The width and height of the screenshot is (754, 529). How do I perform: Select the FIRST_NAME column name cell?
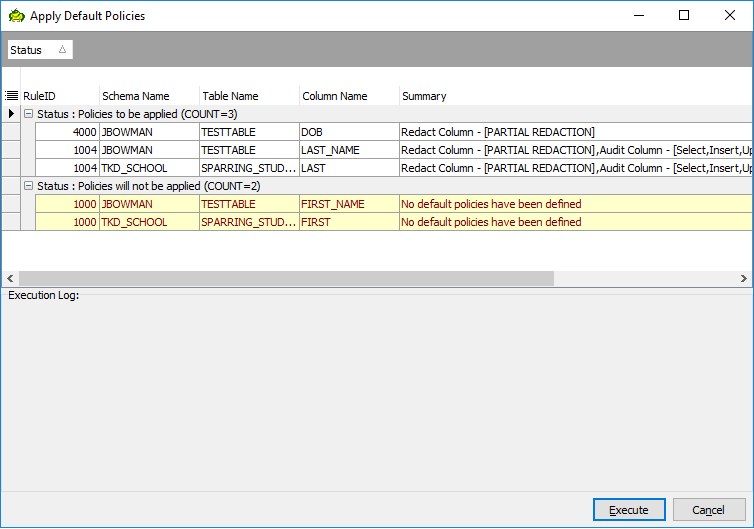pos(349,204)
